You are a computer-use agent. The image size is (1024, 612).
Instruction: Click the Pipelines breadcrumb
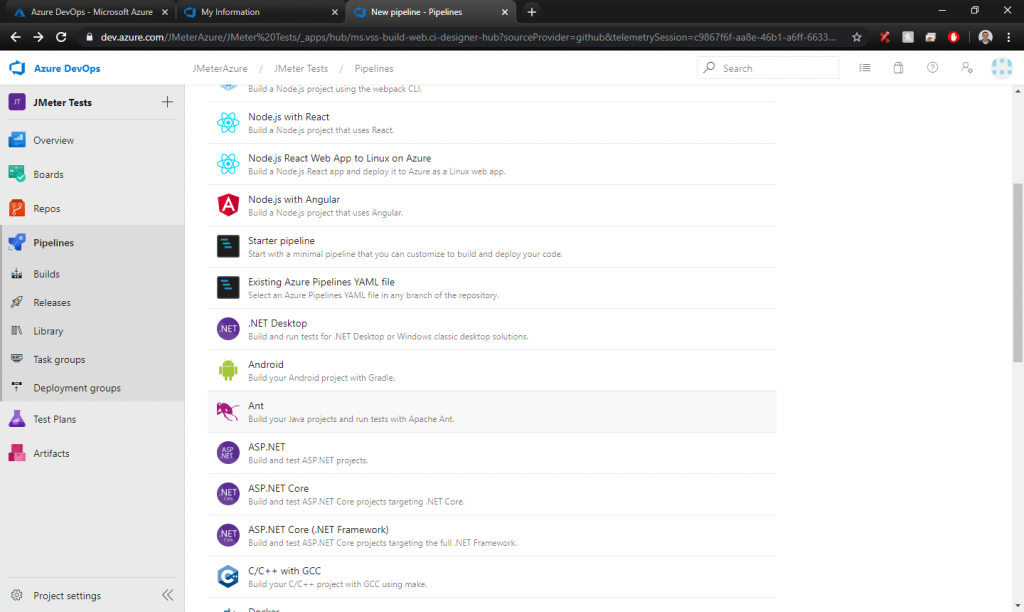[374, 69]
